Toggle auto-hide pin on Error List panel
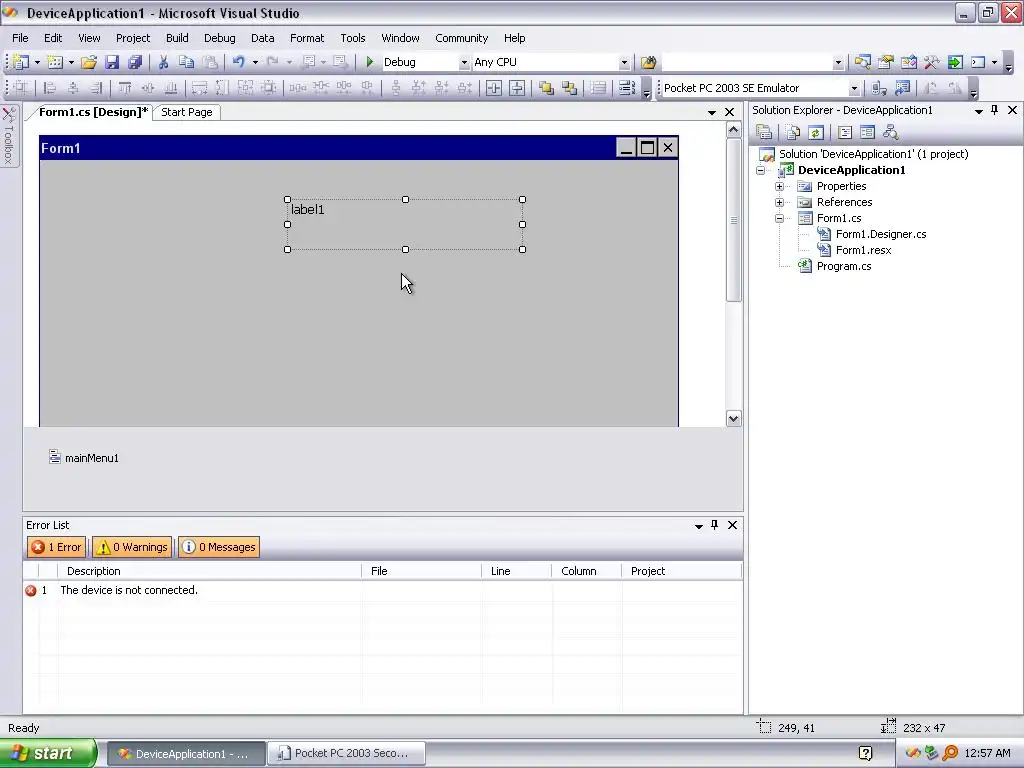 coord(714,525)
